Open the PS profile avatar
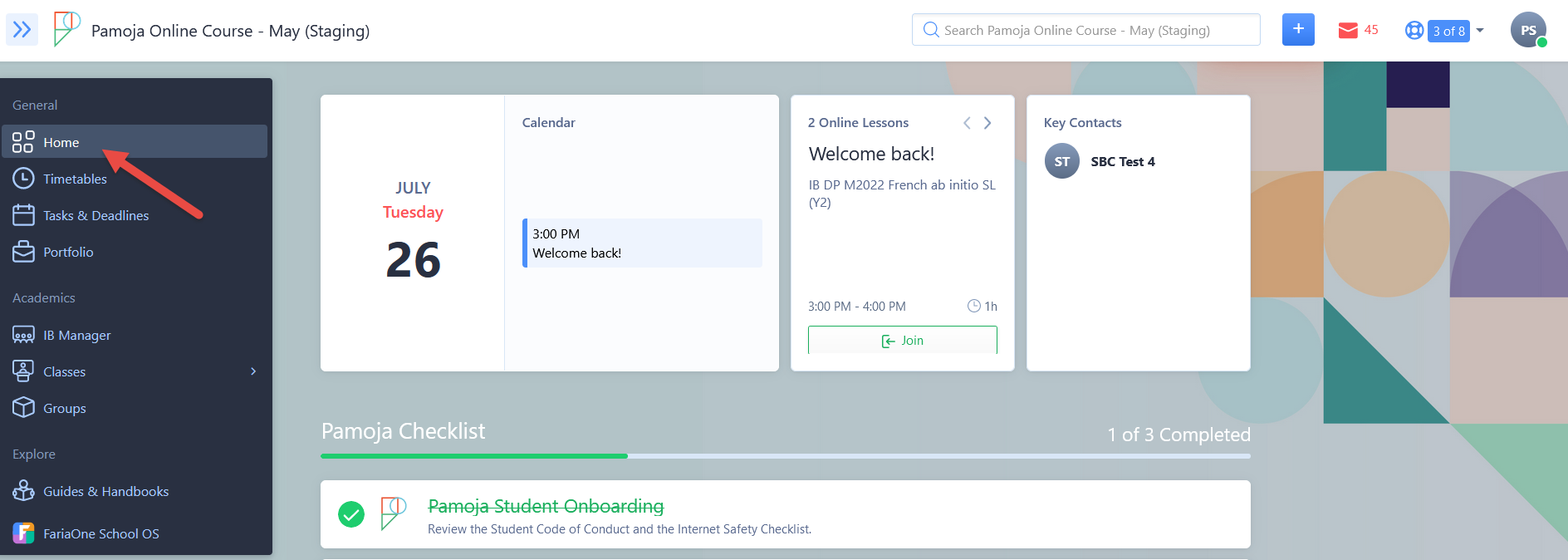Screen dimensions: 1568x560 tap(1528, 30)
